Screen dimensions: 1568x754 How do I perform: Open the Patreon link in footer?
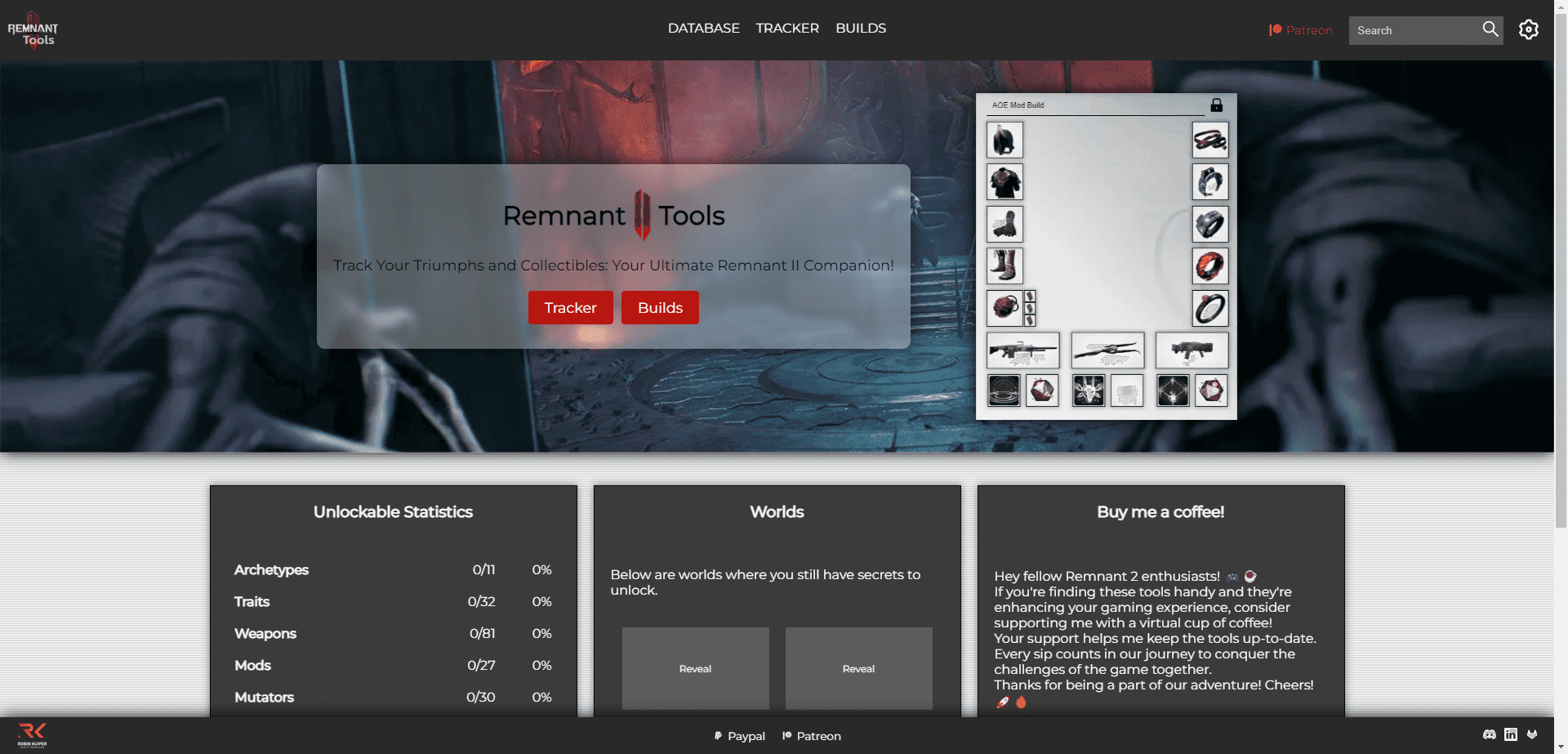point(811,736)
